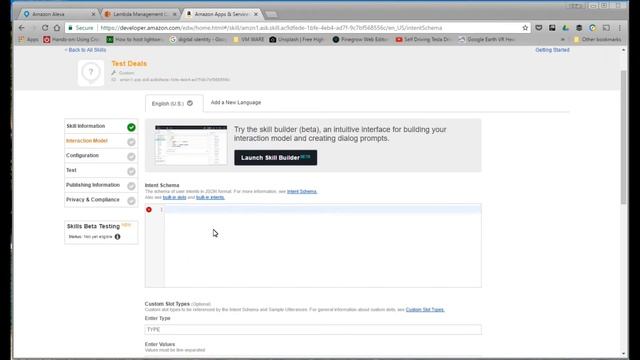
Task: Open the Self Driving Tesla YouTube bookmark
Action: click(423, 40)
